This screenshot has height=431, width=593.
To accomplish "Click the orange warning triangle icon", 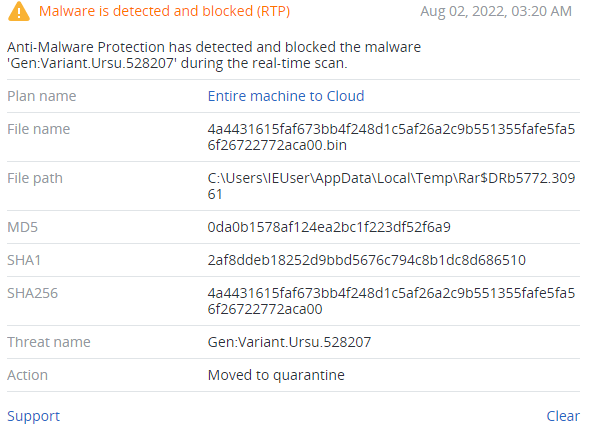I will coord(19,11).
